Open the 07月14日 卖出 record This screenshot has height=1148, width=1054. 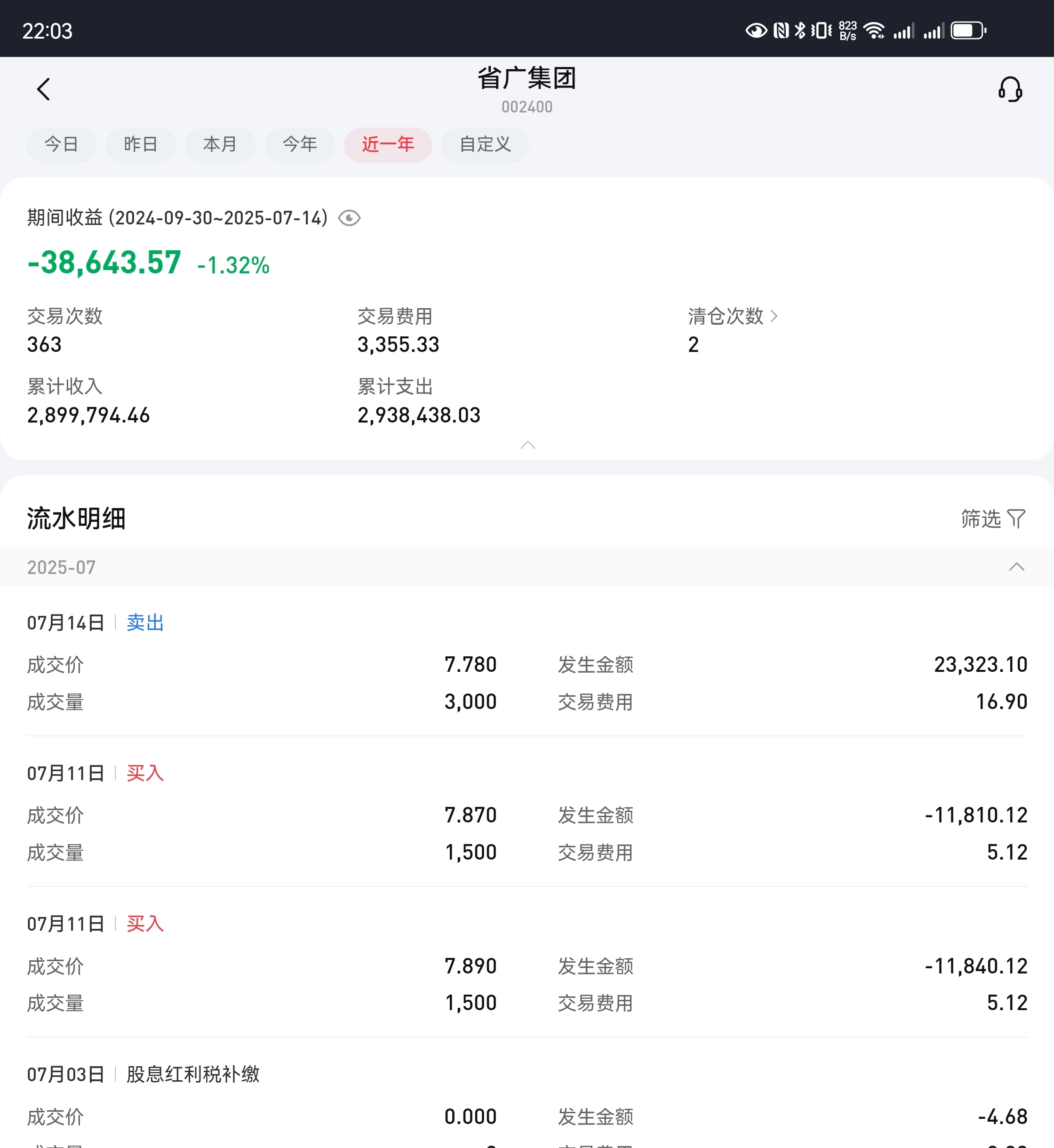tap(527, 662)
